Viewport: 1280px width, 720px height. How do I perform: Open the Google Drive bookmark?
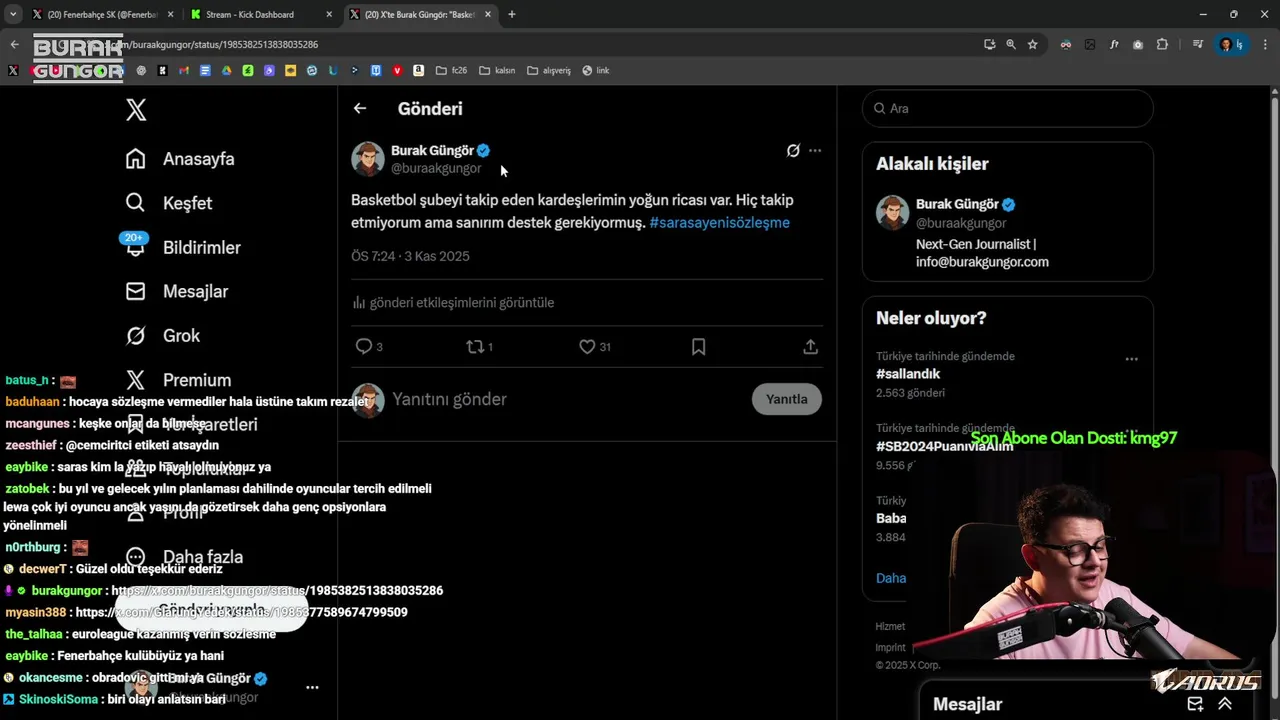[227, 70]
